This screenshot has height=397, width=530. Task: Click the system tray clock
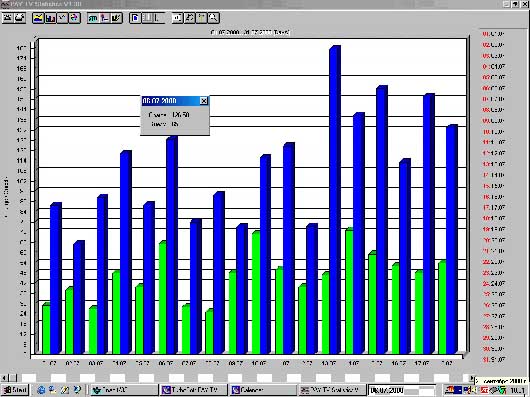point(517,390)
